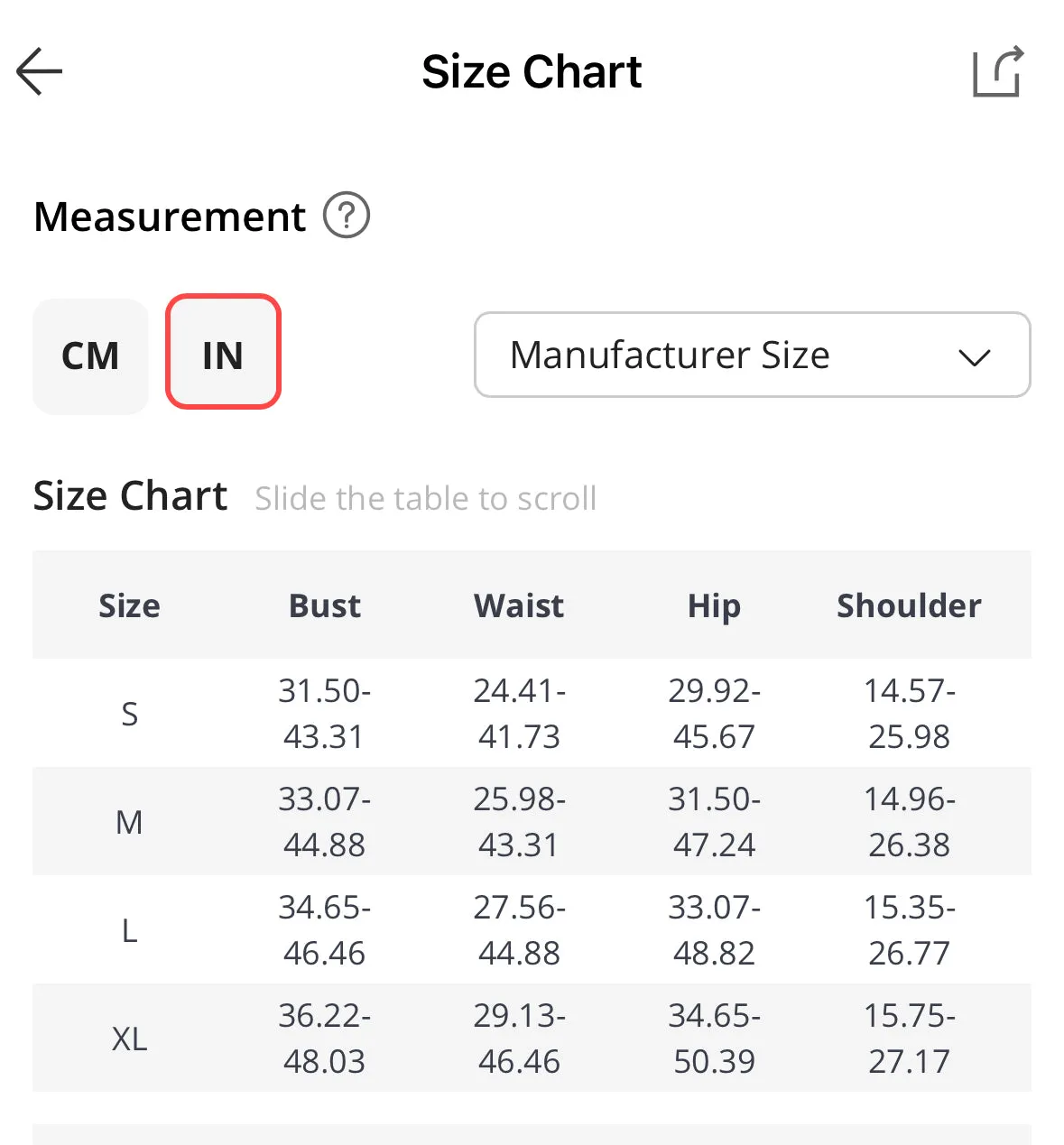Click the Shoulder column header

tap(909, 605)
